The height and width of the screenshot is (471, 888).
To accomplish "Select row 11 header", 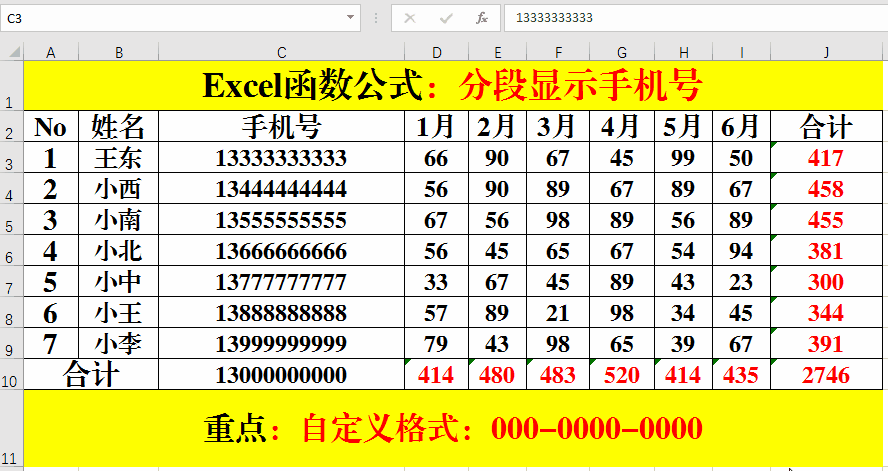I will [11, 429].
